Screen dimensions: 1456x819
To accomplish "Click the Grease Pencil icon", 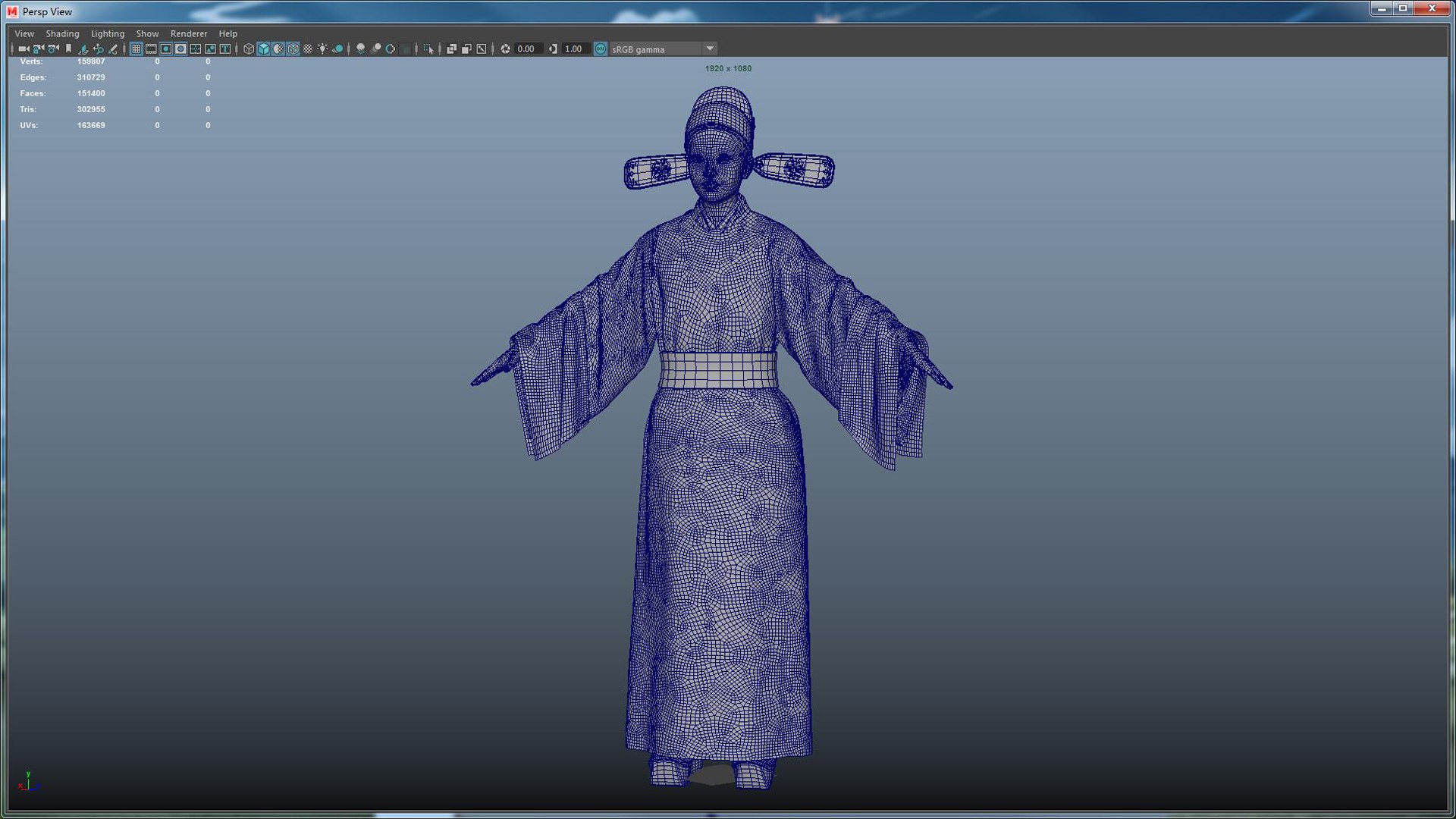I will coord(113,49).
